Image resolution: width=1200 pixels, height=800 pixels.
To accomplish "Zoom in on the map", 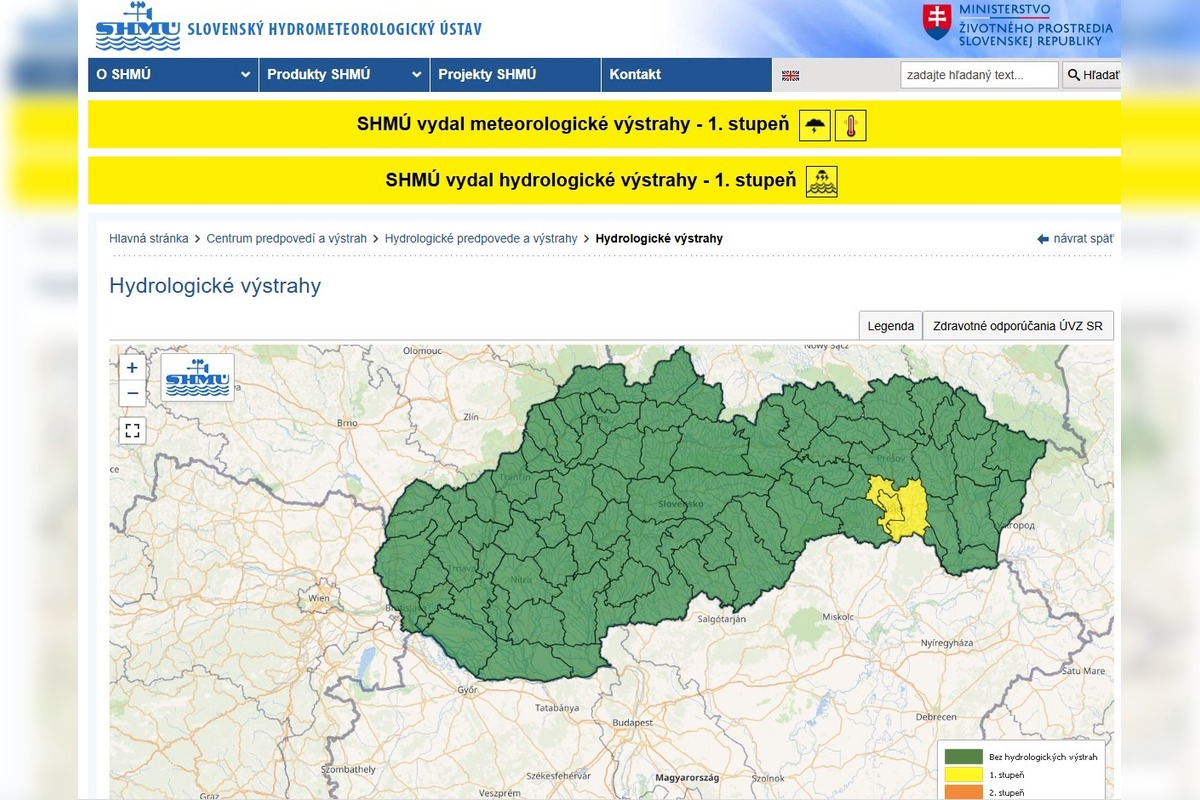I will 132,368.
